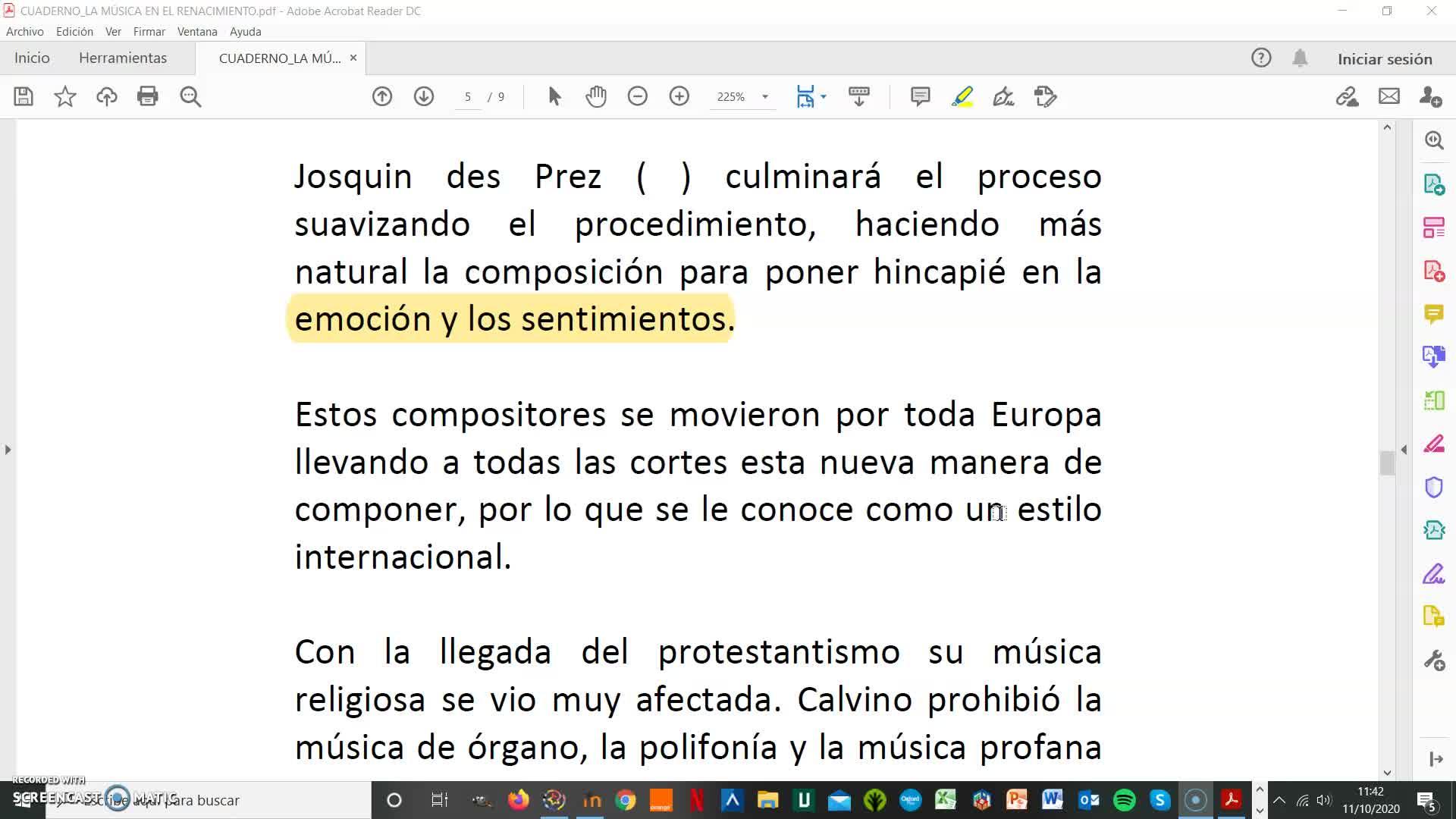Switch to the Herramientas tab

[x=123, y=58]
